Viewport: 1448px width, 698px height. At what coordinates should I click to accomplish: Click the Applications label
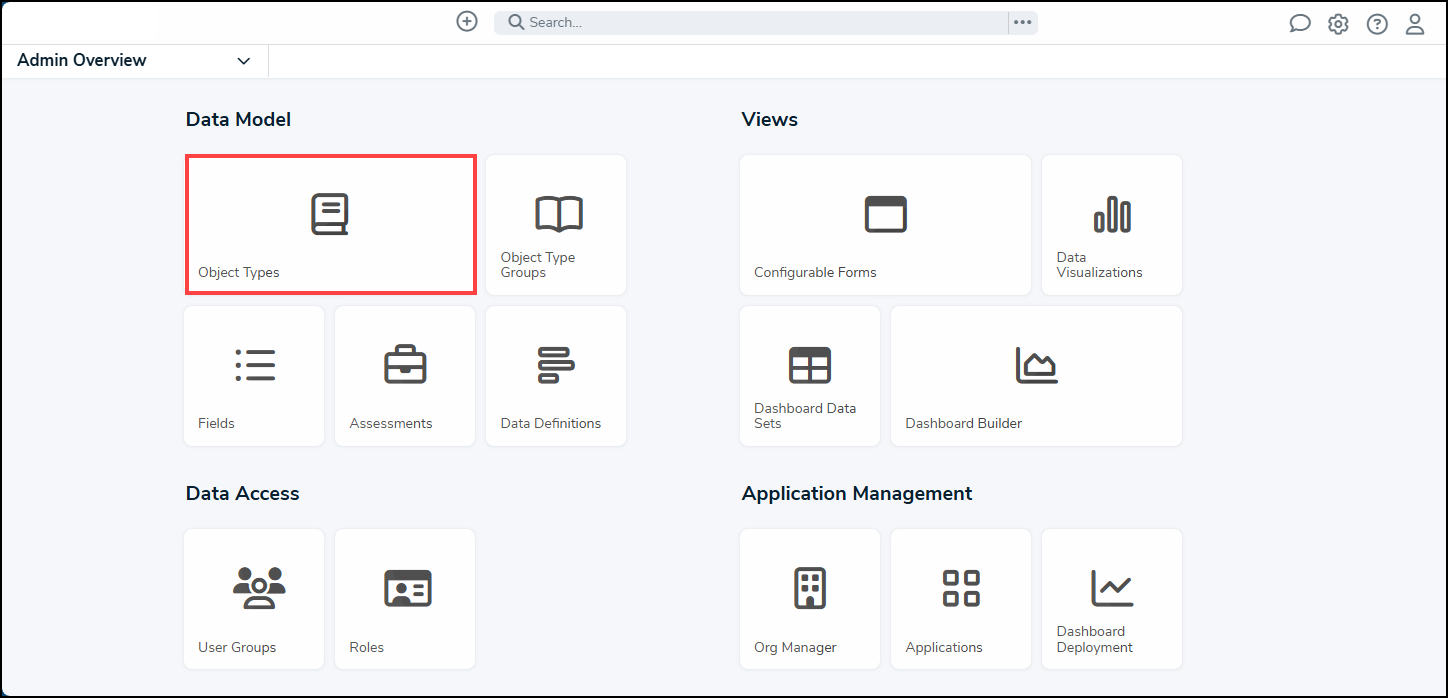point(944,647)
